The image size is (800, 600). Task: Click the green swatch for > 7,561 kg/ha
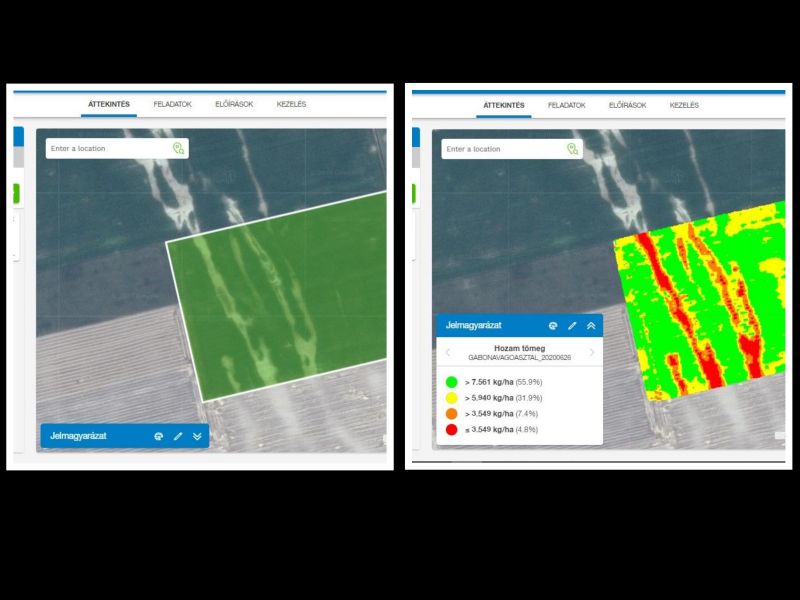point(452,382)
